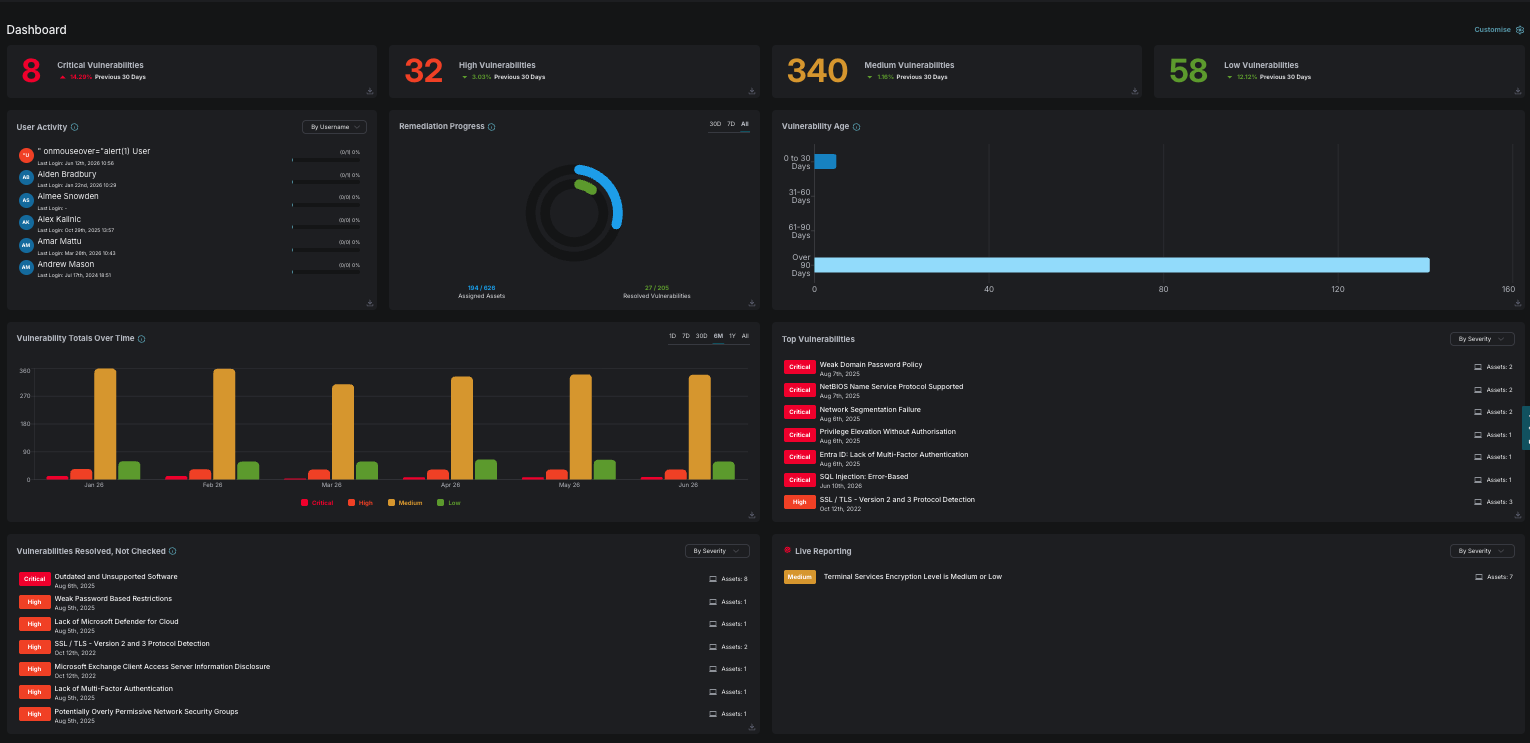1530x743 pixels.
Task: Click the red Live Reporting indicator dot
Action: click(x=787, y=550)
